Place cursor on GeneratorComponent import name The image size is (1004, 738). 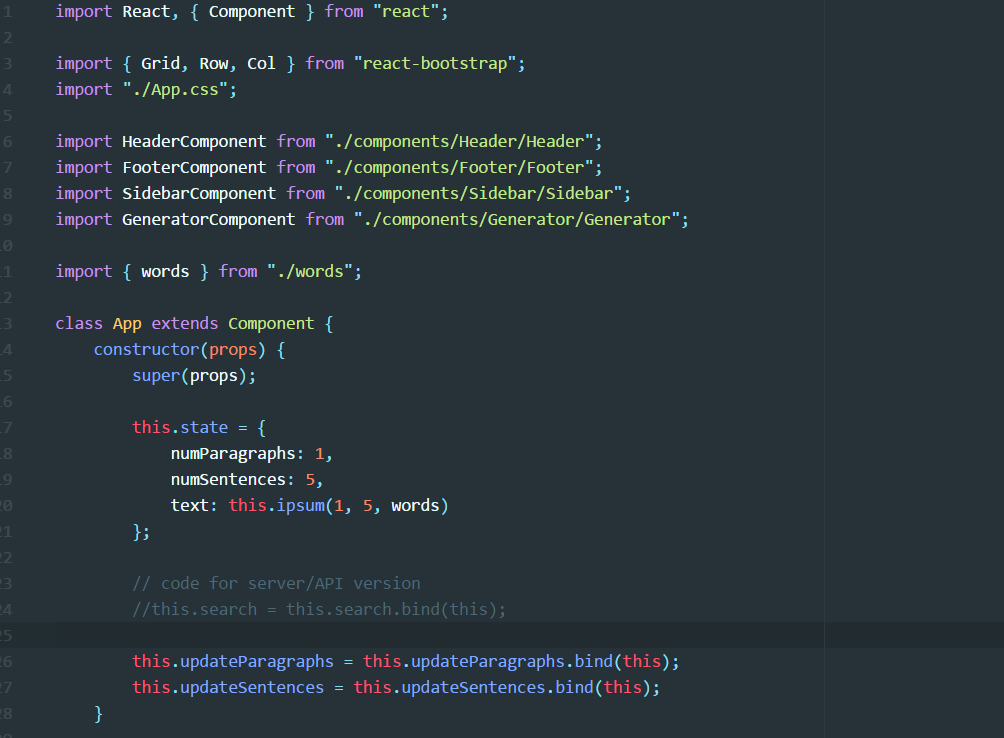pos(208,219)
